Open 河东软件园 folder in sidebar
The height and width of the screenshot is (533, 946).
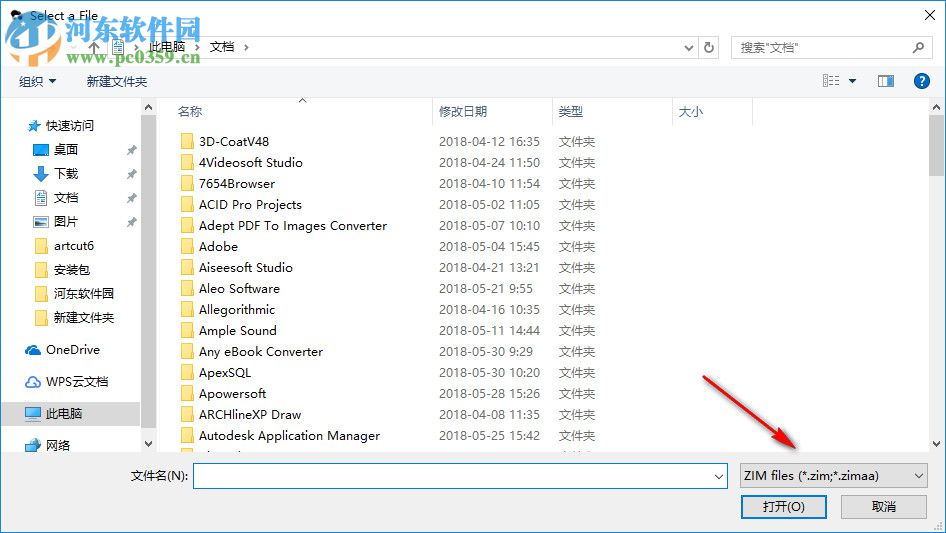[83, 294]
